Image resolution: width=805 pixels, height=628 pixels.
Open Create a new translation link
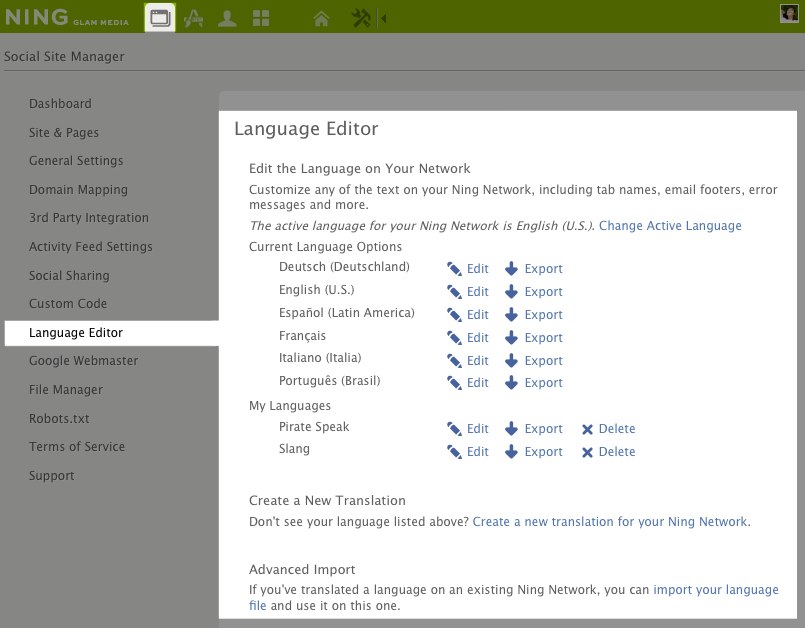point(610,522)
